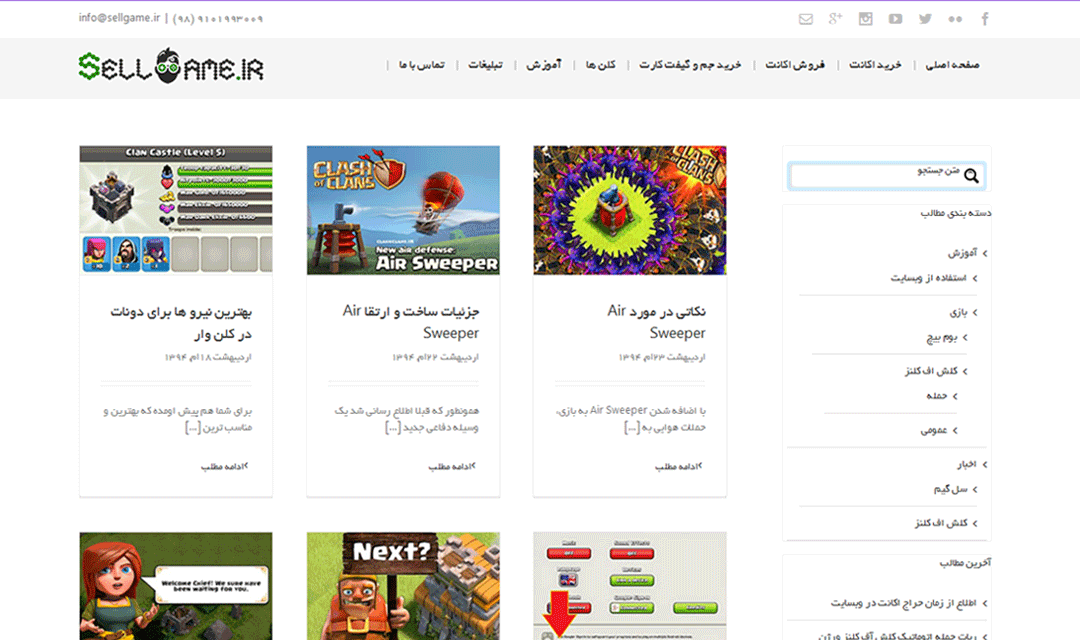The image size is (1080, 640).
Task: Open the فروش اکانت menu item
Action: (795, 65)
